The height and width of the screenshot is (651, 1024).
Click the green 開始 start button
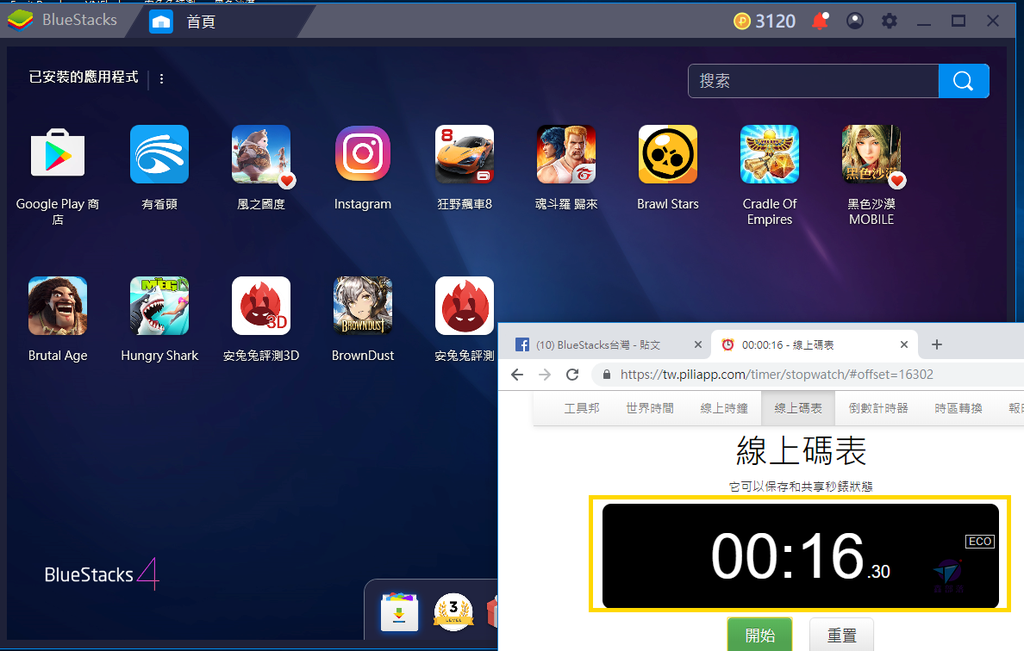click(x=760, y=635)
